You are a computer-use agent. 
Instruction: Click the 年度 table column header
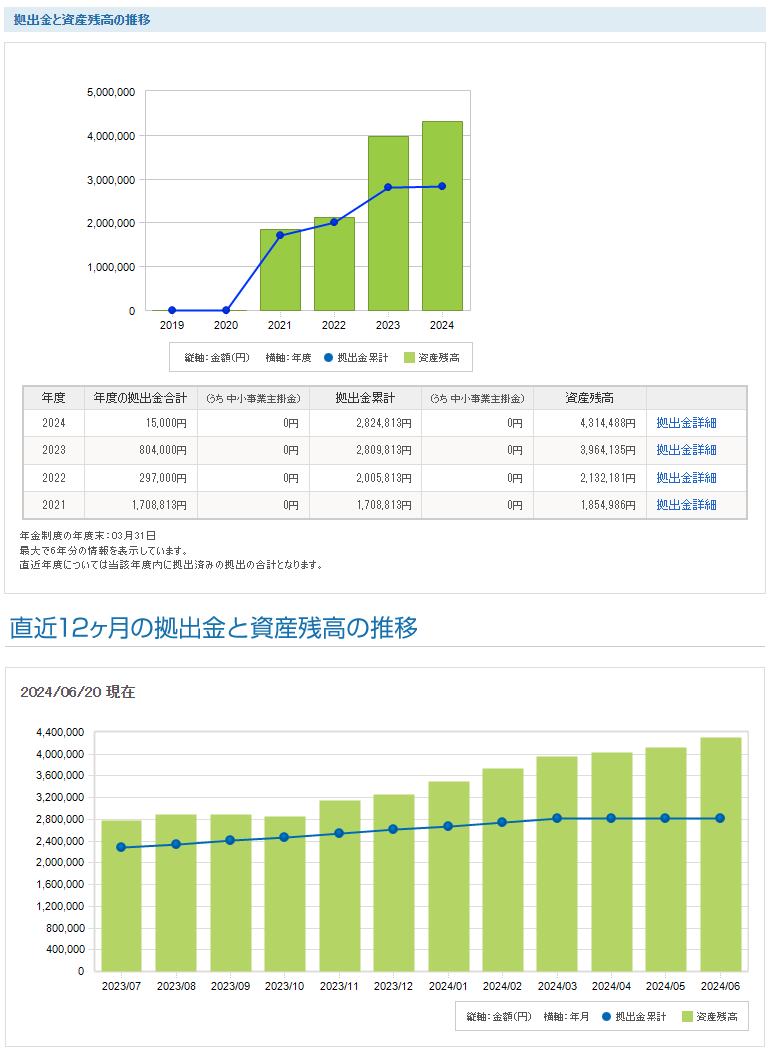click(54, 398)
